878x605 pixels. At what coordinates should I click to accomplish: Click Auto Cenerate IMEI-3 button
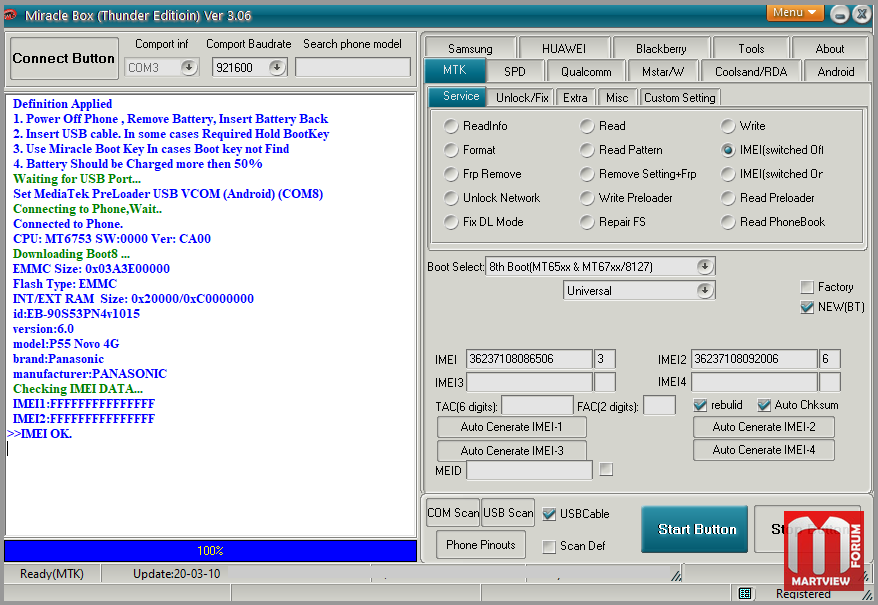pyautogui.click(x=512, y=450)
